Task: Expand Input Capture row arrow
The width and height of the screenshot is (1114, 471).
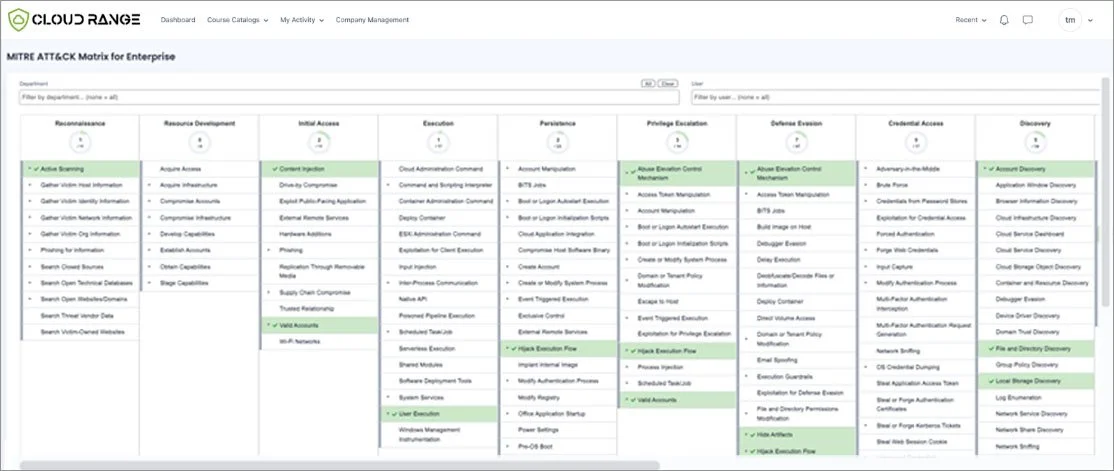Action: [x=865, y=266]
